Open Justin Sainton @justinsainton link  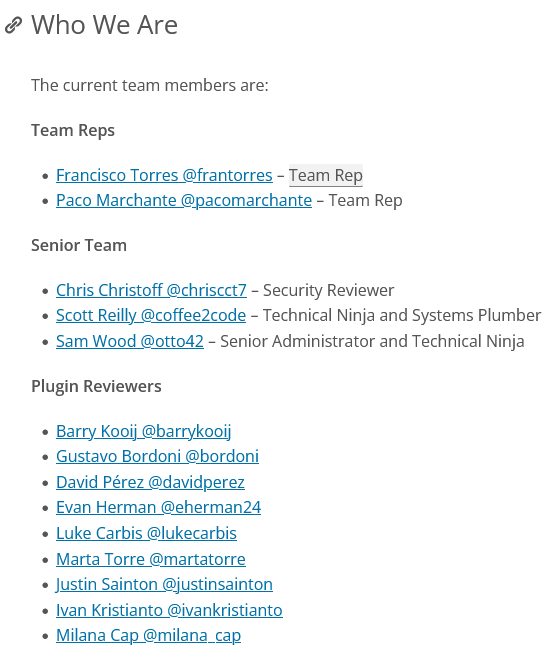164,584
